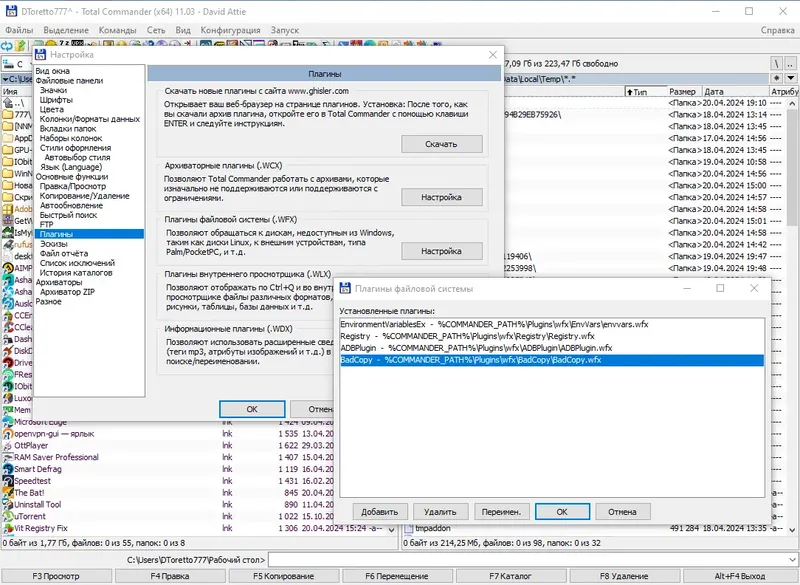
Task: Click the floppy icon in Плагины файловой системы title
Action: pos(345,289)
